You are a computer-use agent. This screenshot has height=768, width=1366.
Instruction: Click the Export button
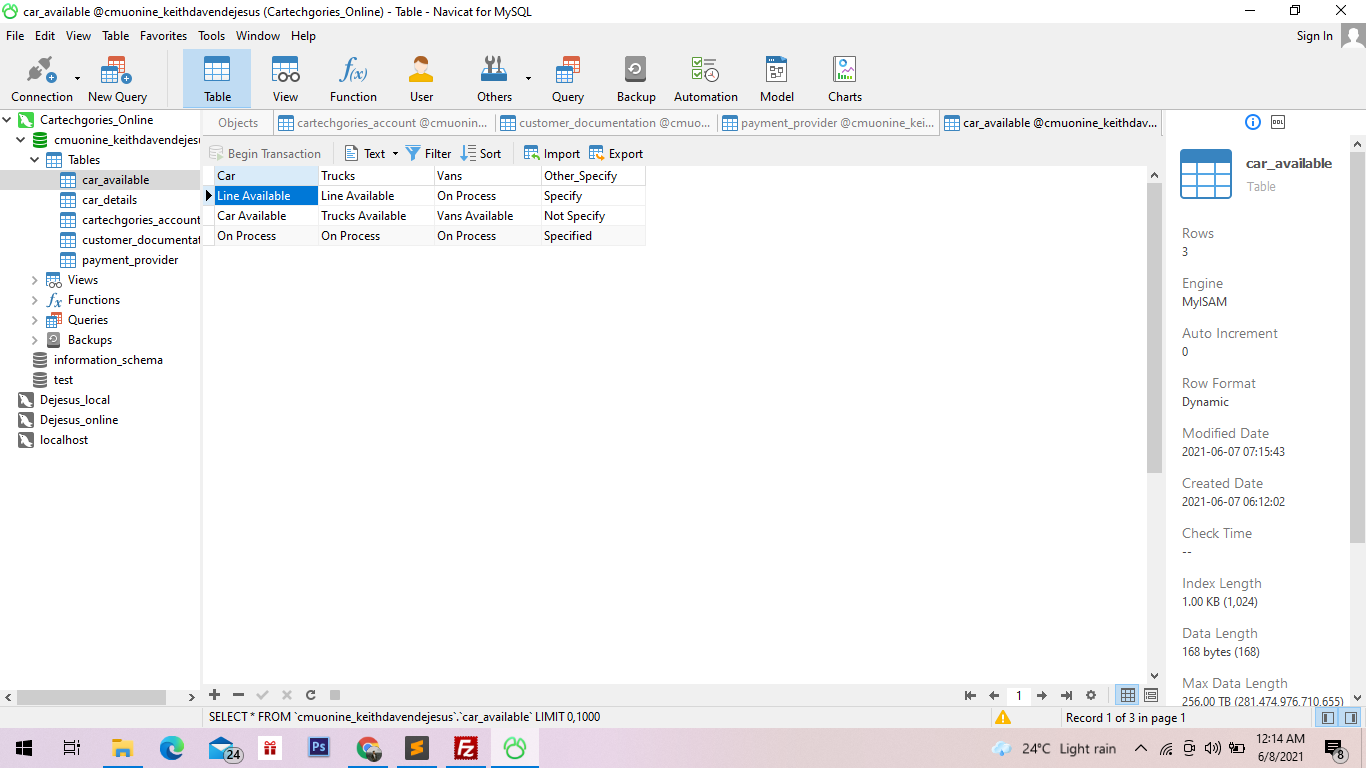point(616,154)
